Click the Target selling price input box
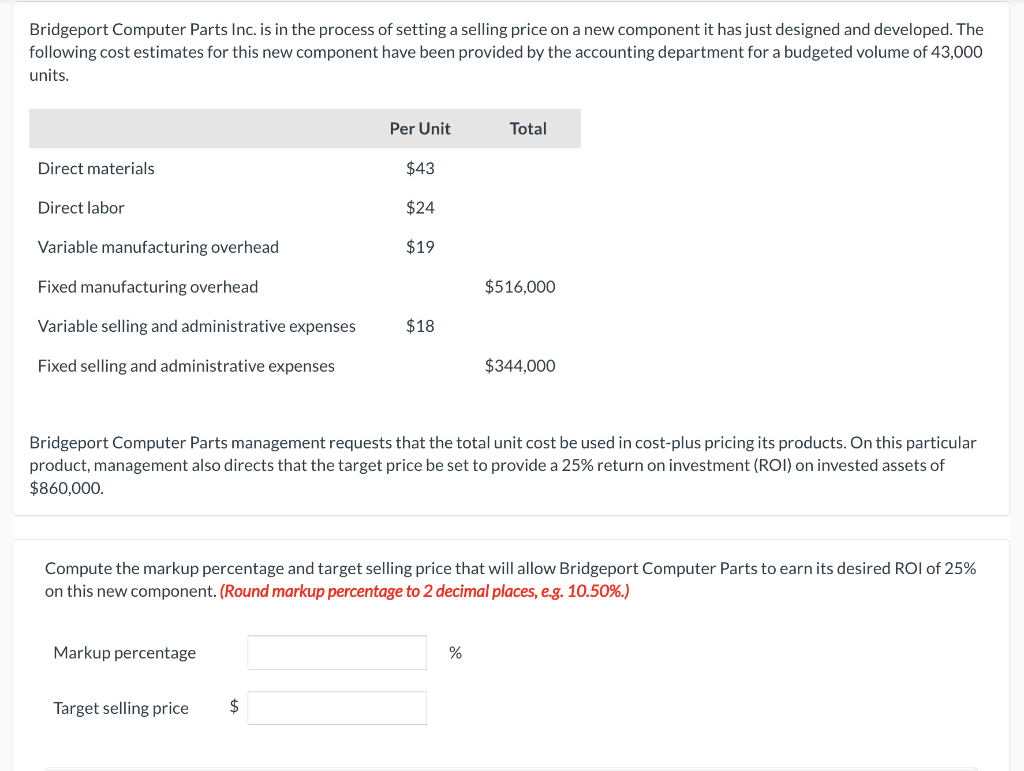Viewport: 1024px width, 771px height. point(337,708)
